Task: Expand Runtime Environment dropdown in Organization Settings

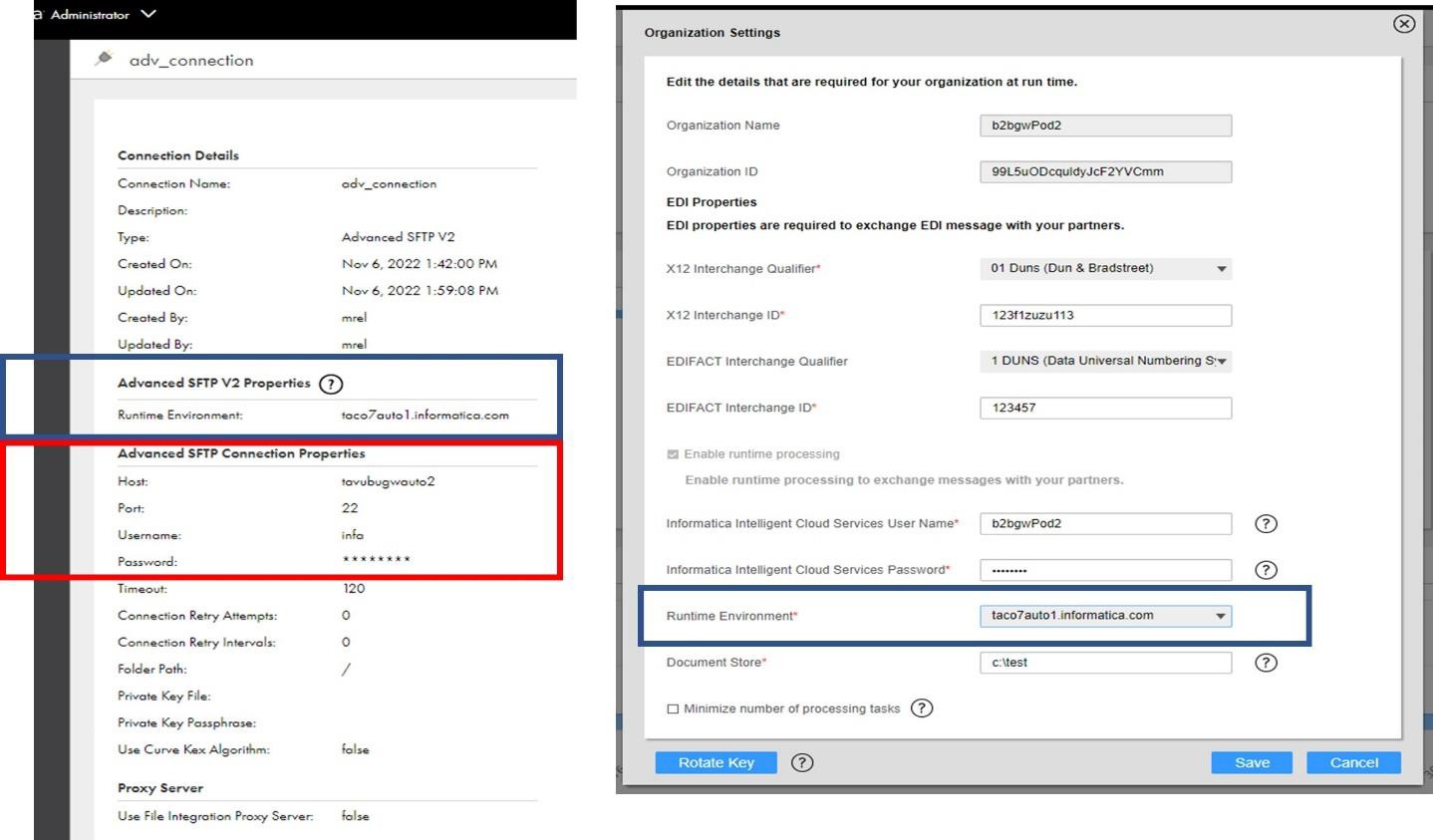Action: tap(1105, 616)
